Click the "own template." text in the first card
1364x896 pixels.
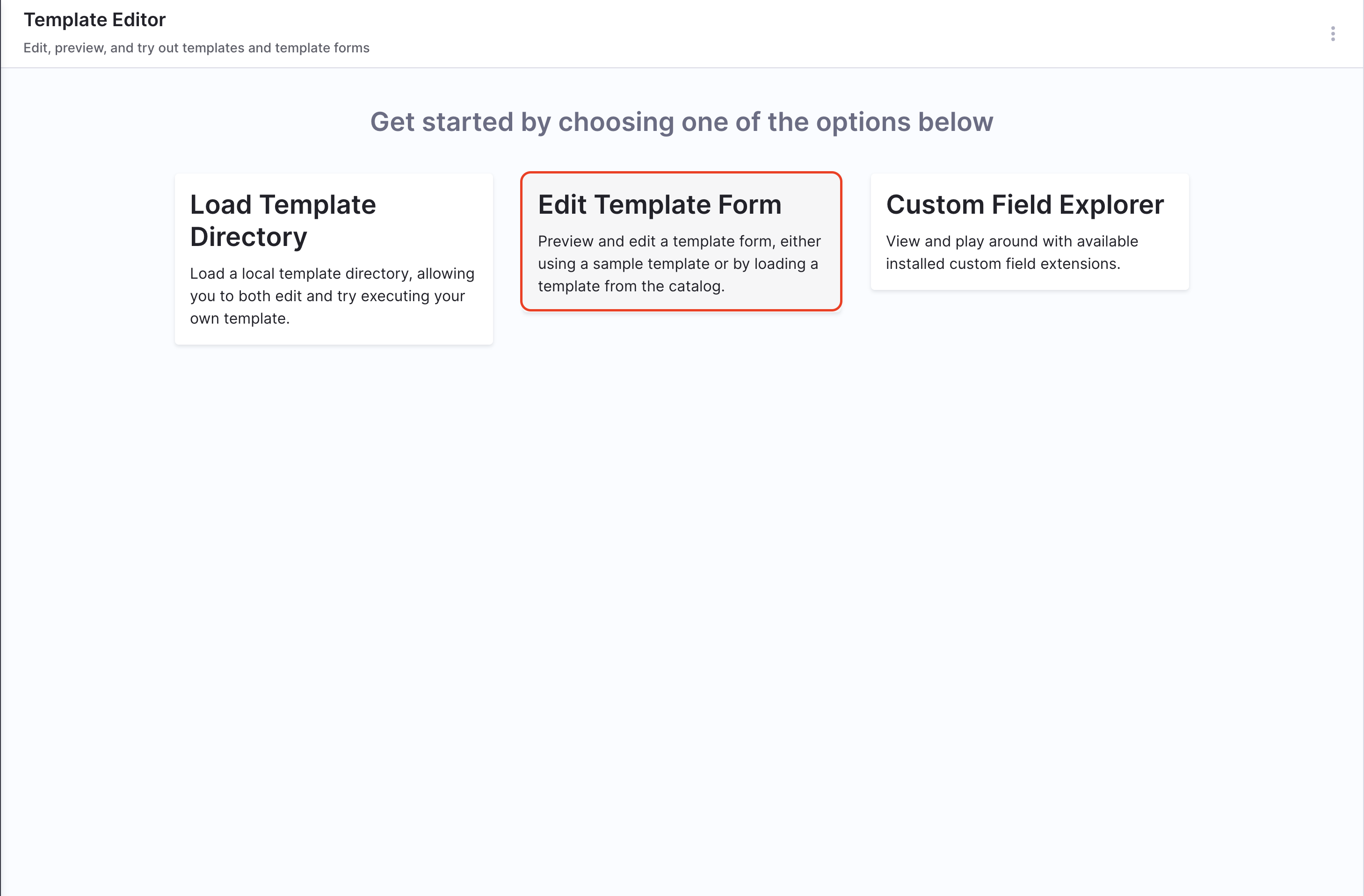tap(239, 318)
